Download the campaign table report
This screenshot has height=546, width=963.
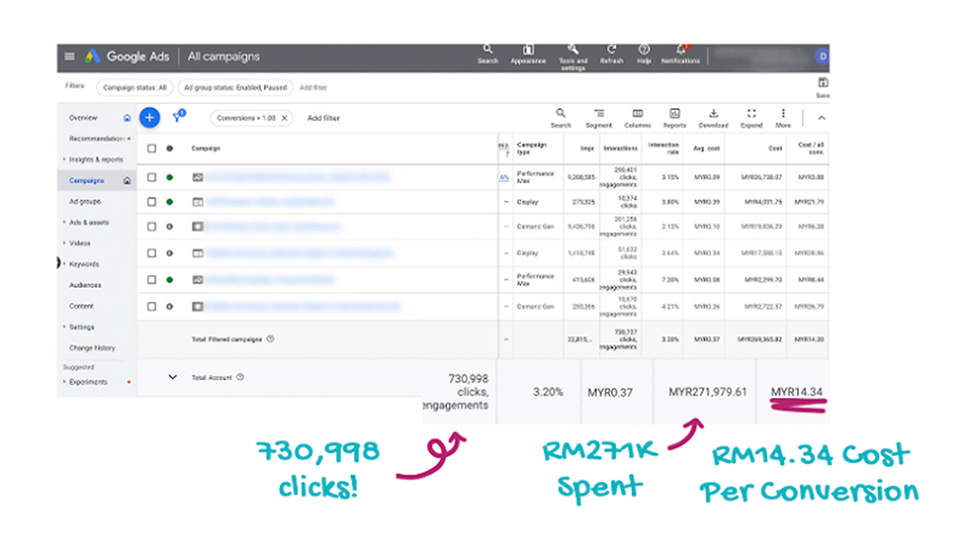713,116
